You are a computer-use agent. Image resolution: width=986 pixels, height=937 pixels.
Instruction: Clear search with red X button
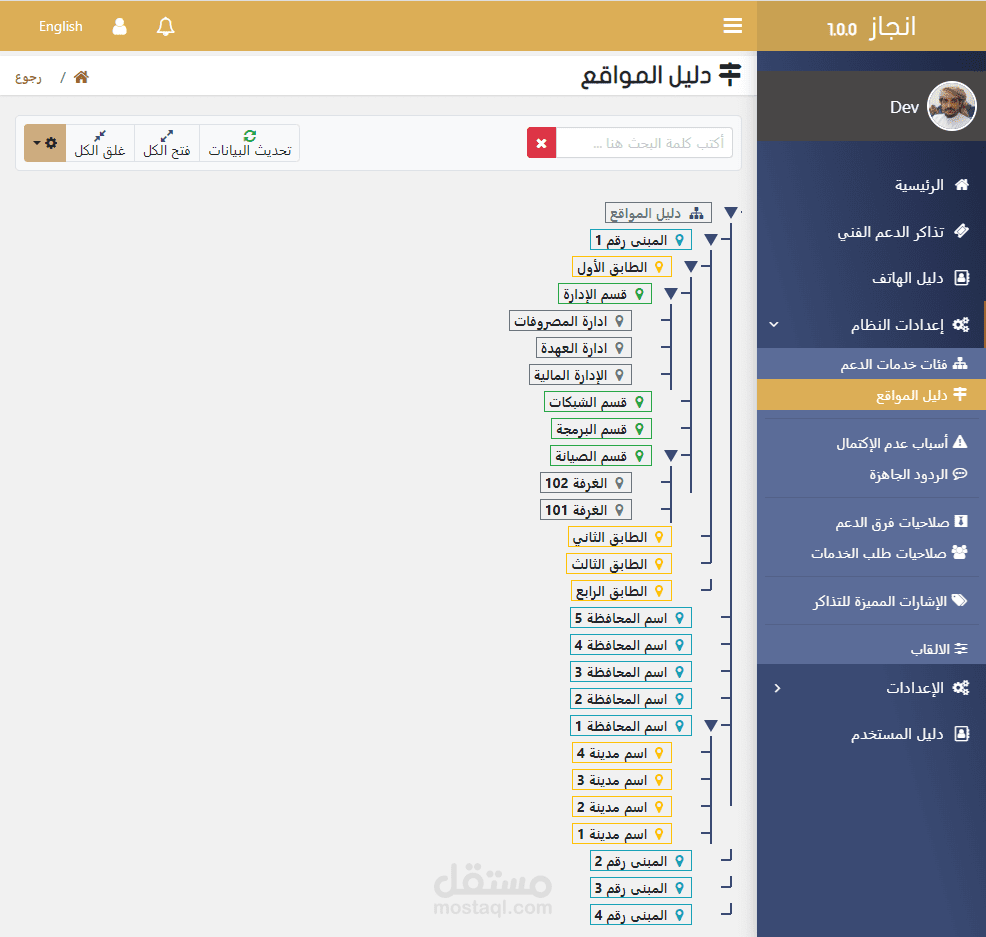click(x=541, y=143)
